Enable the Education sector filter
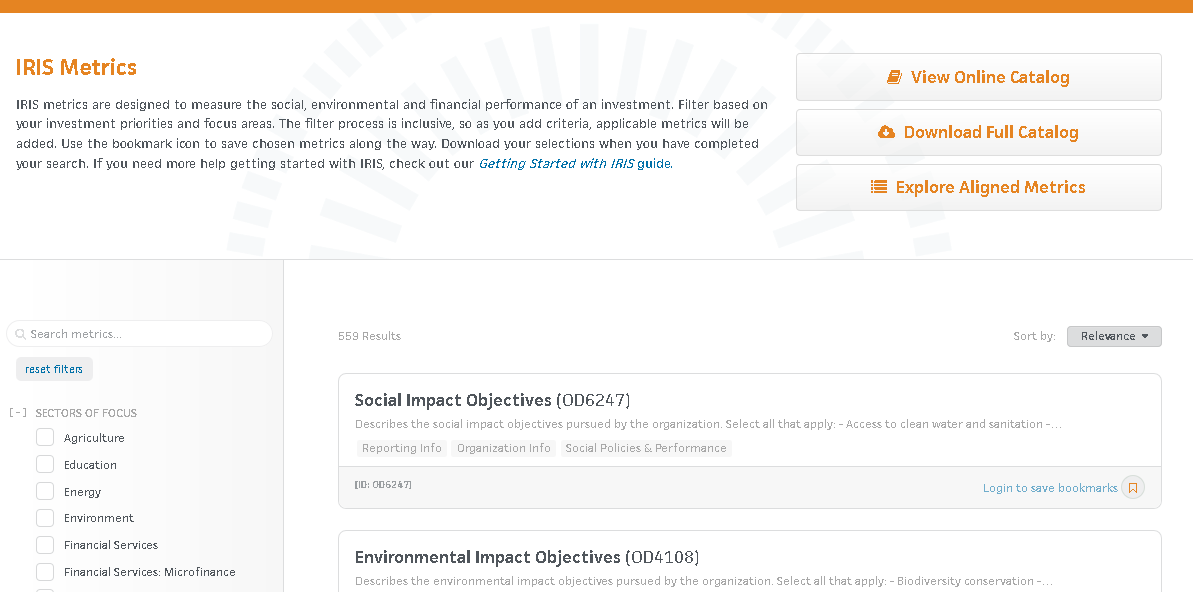Image resolution: width=1193 pixels, height=592 pixels. 45,465
